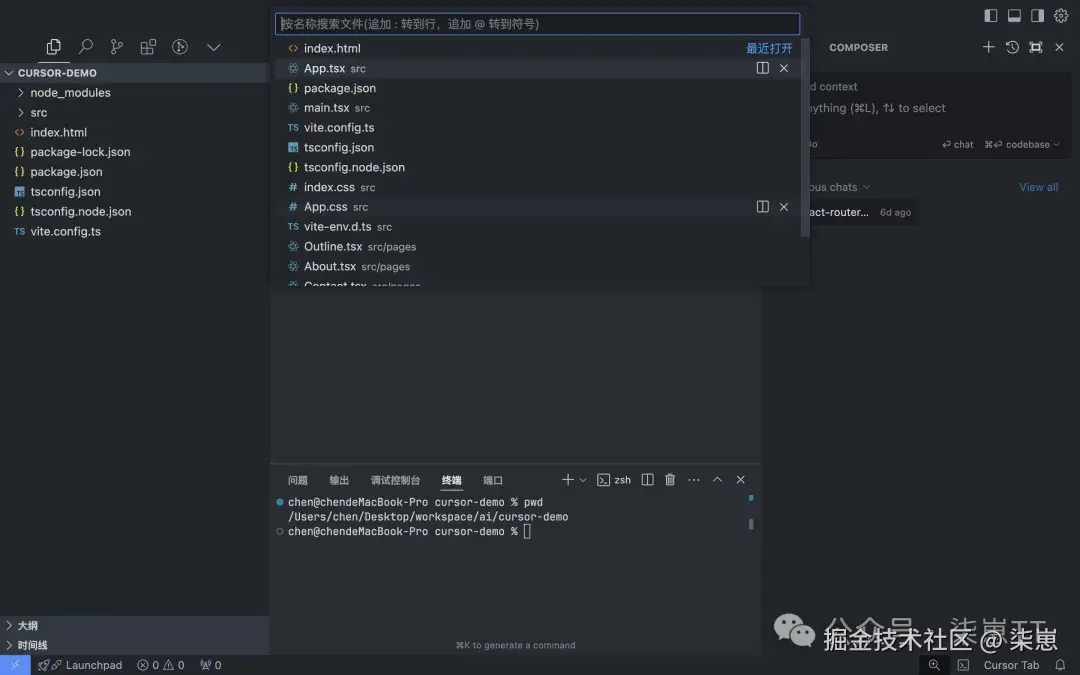Viewport: 1080px width, 675px height.
Task: Maximize panel with up chevron
Action: pos(717,479)
